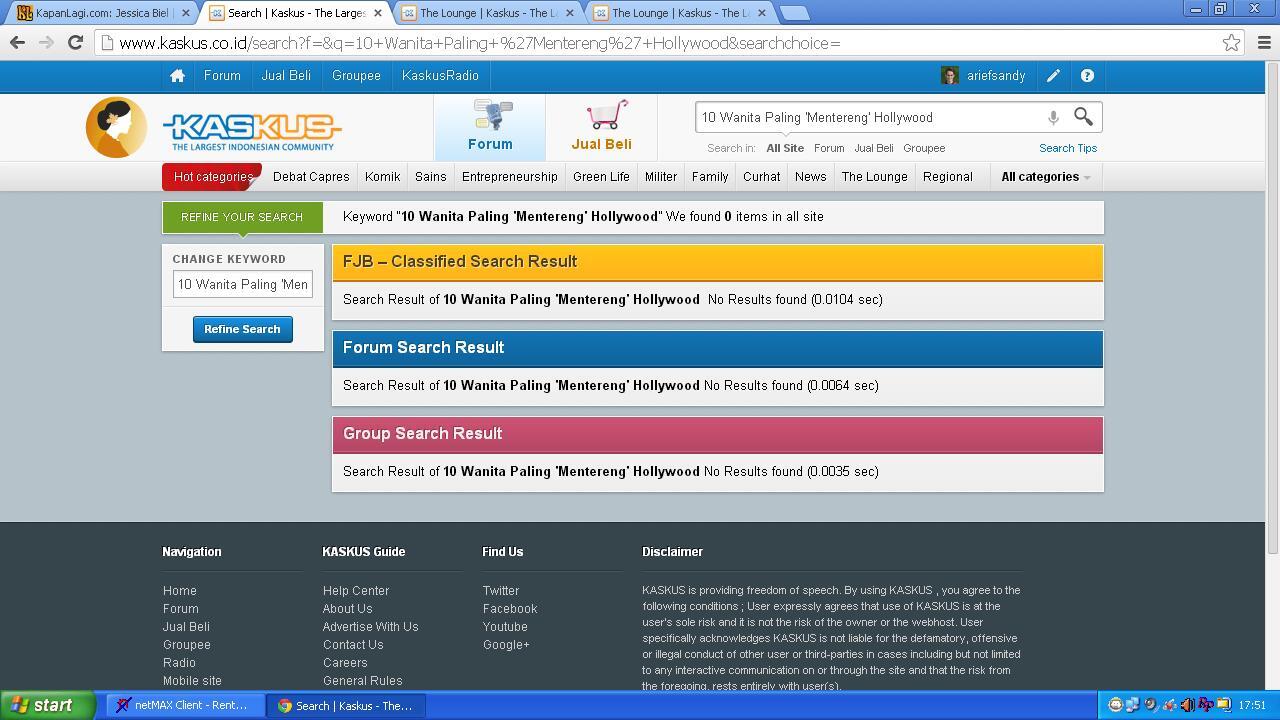This screenshot has height=720, width=1280.
Task: Open the help question mark icon
Action: pos(1087,76)
